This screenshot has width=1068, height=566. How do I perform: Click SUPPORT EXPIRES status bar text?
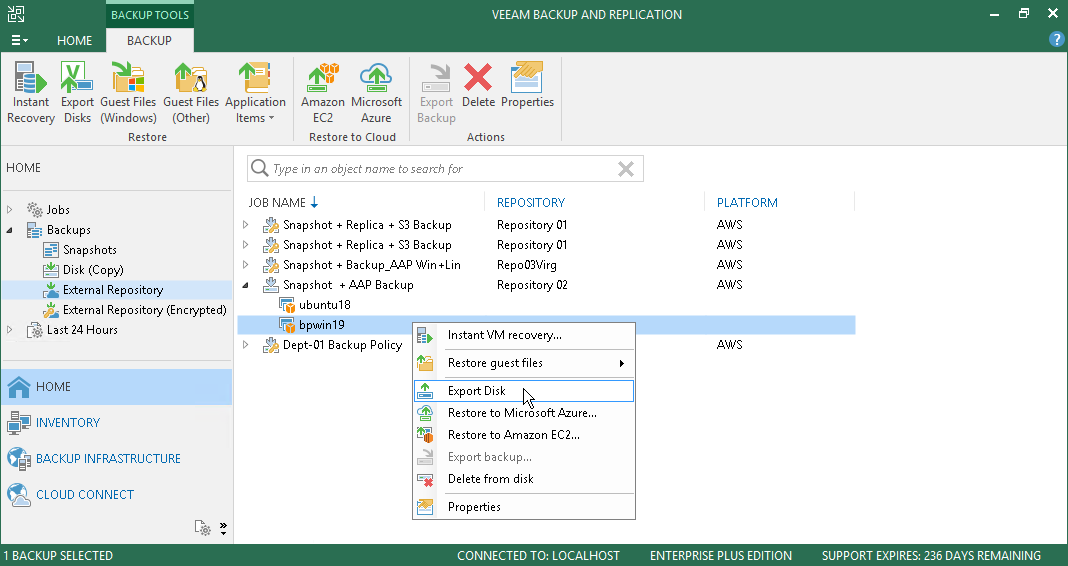931,556
